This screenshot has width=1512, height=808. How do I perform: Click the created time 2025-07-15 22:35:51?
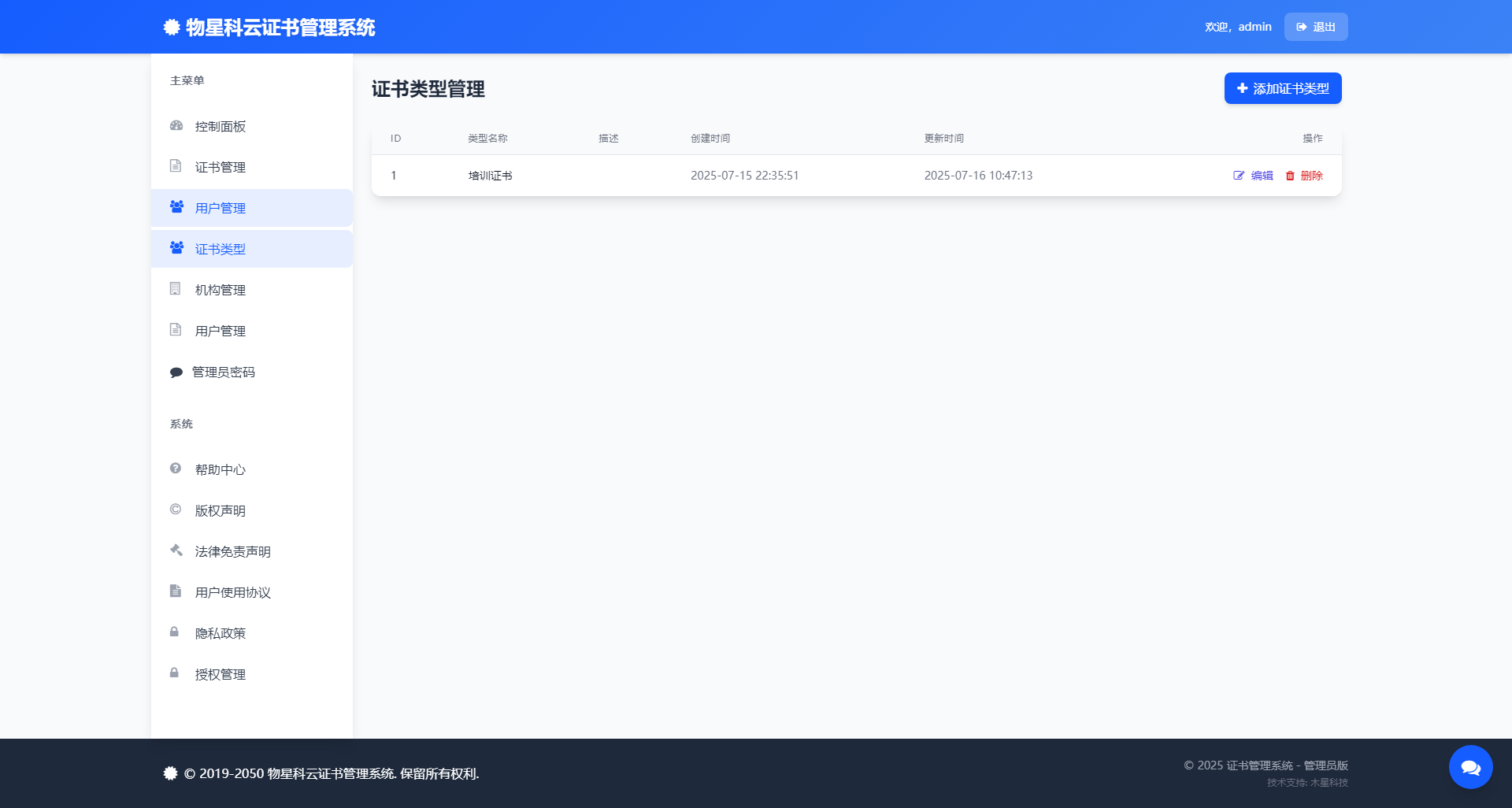(745, 176)
